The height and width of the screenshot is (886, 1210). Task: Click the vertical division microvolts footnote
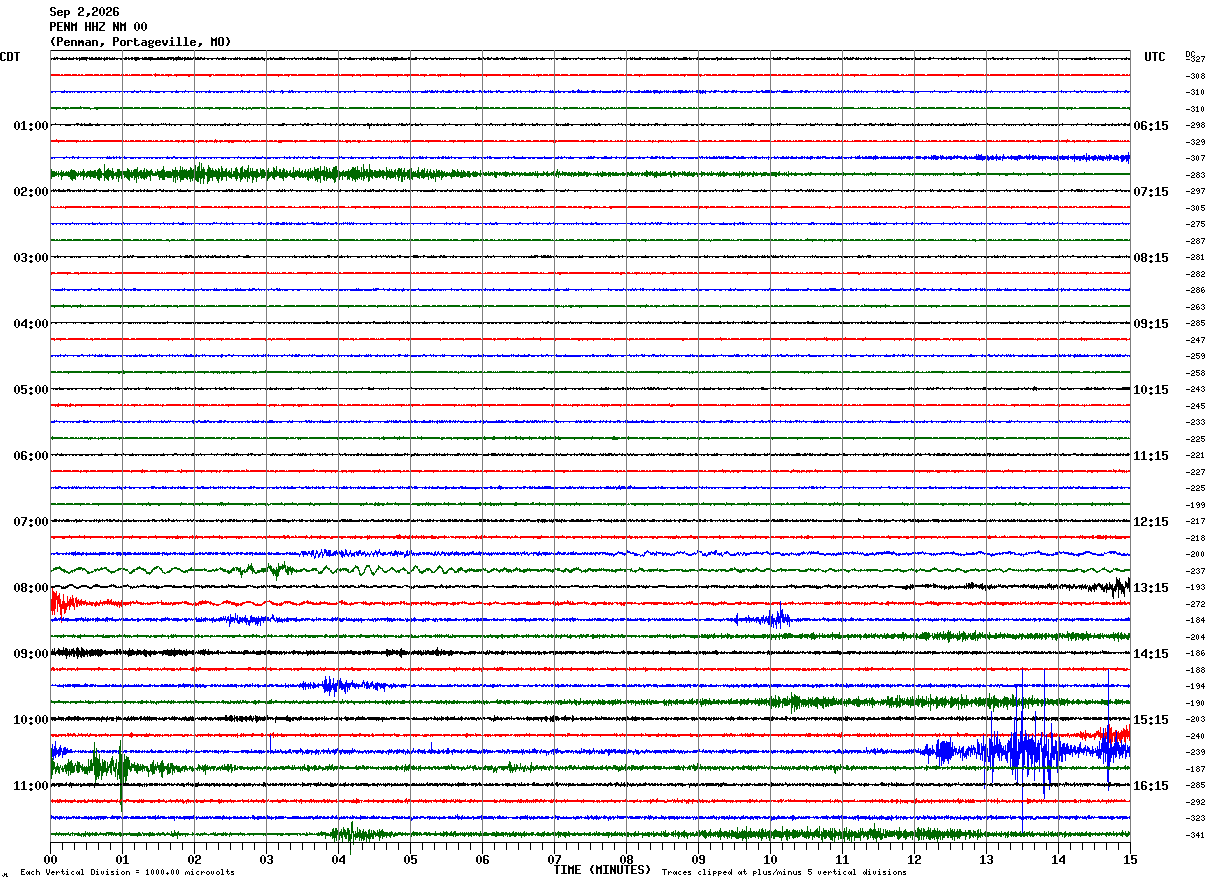(x=127, y=872)
